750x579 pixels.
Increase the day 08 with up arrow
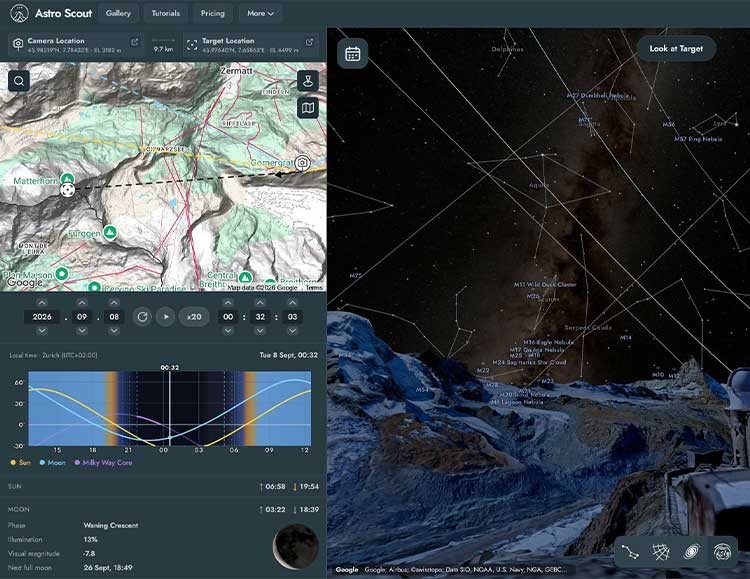tap(114, 302)
